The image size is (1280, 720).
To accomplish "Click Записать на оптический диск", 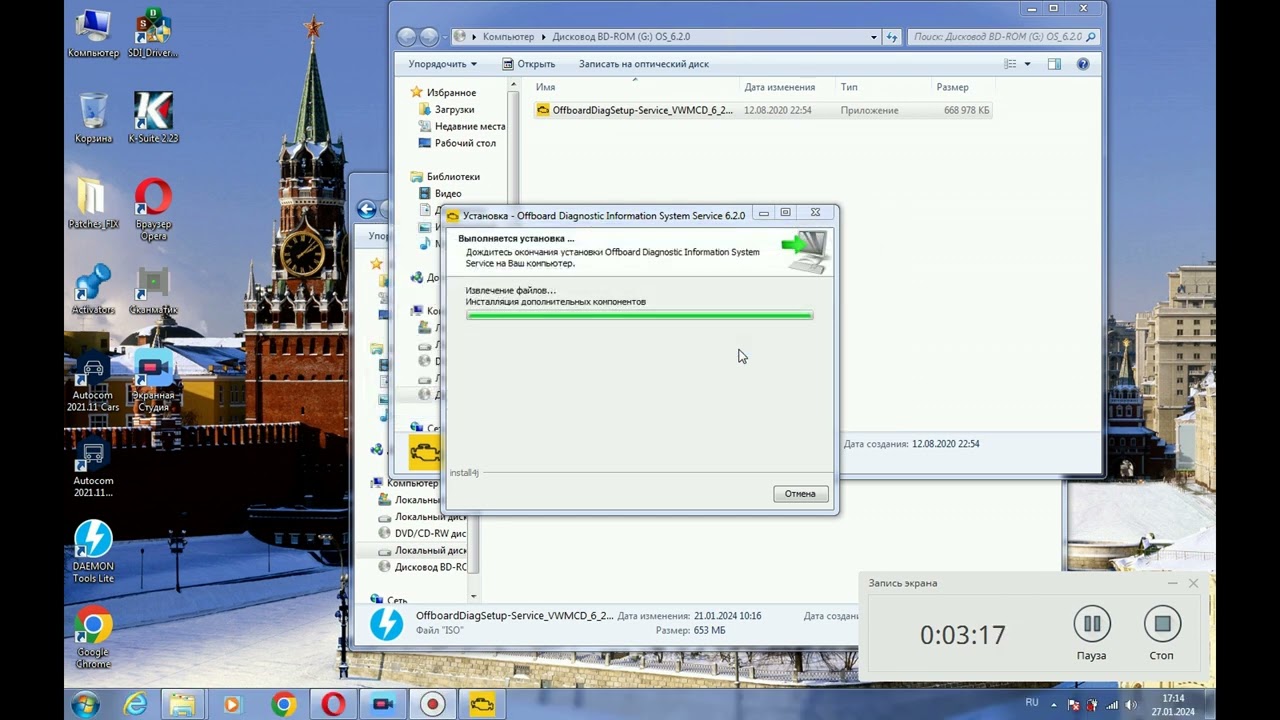I will pos(644,64).
